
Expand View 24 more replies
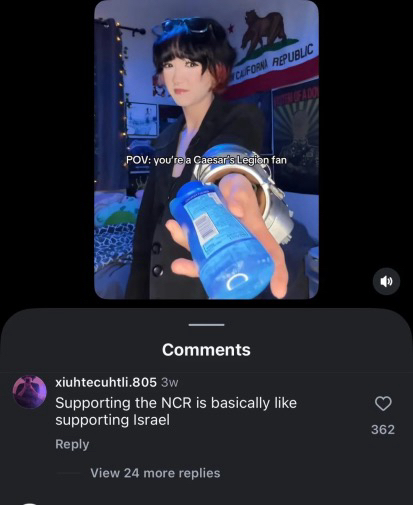coord(155,473)
